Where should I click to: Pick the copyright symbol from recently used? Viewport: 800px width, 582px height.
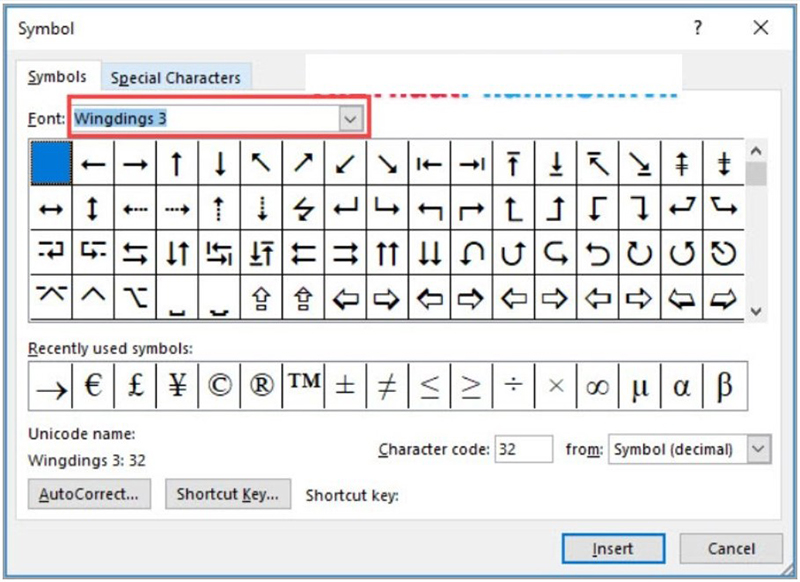point(219,386)
